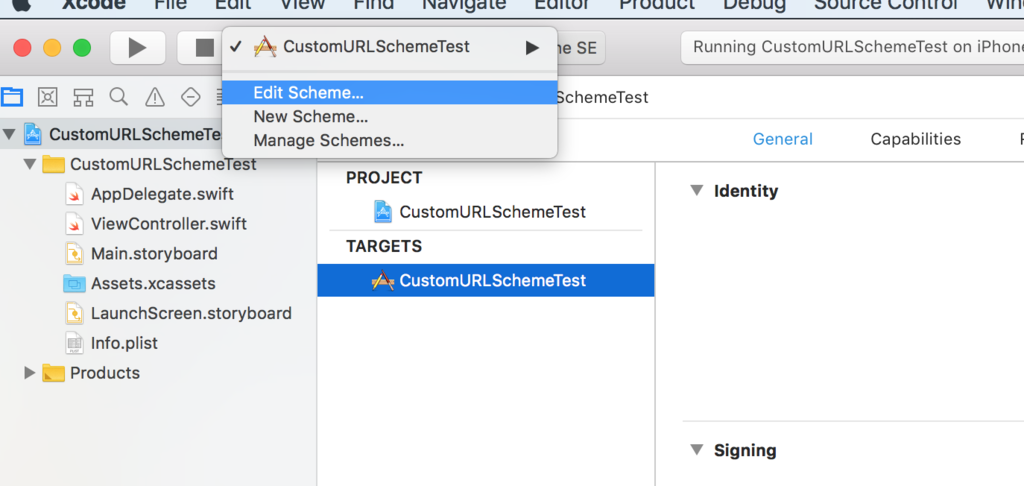Open the Test navigator diamond icon
The height and width of the screenshot is (486, 1024).
190,97
